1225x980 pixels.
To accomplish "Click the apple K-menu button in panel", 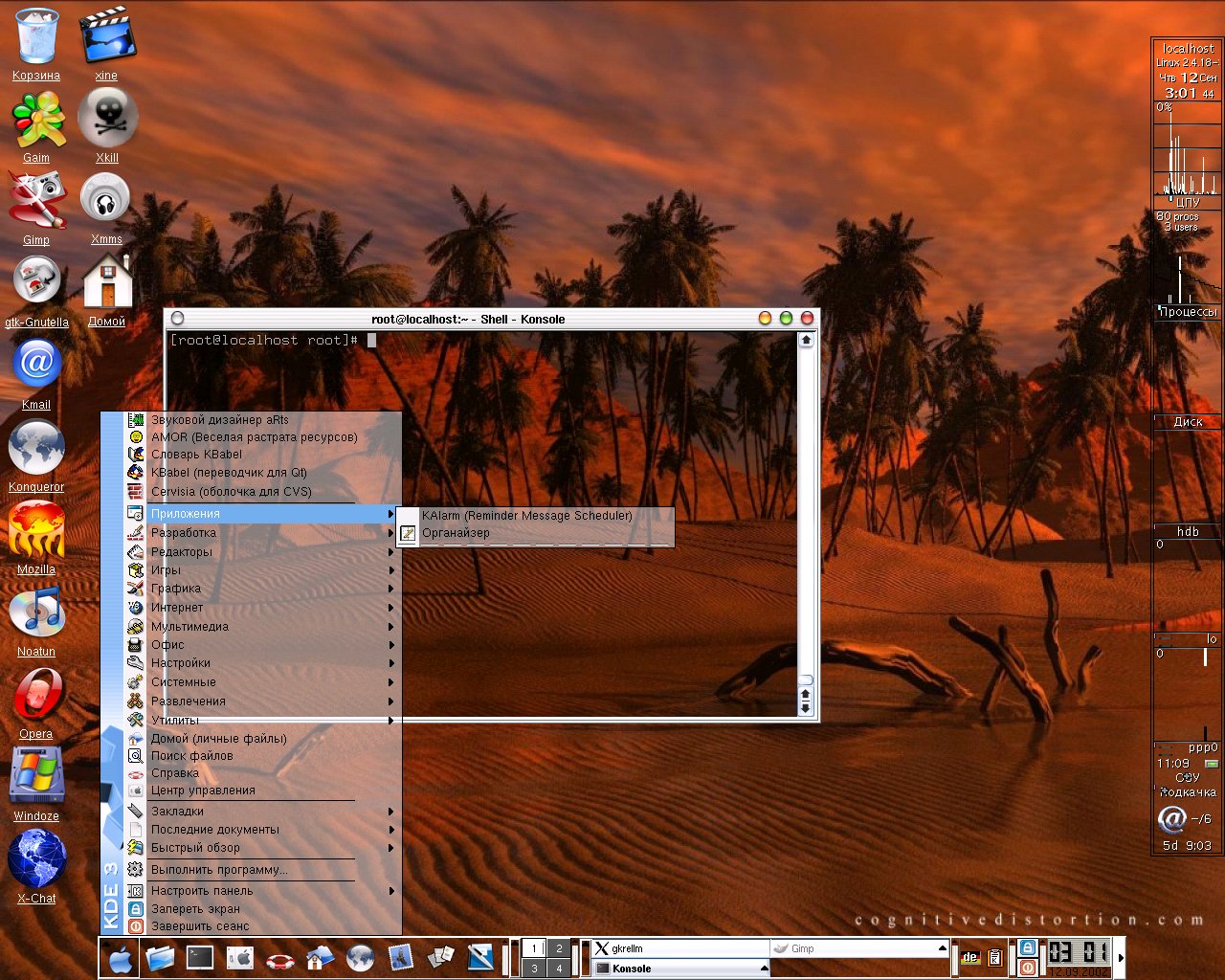I will pos(120,958).
